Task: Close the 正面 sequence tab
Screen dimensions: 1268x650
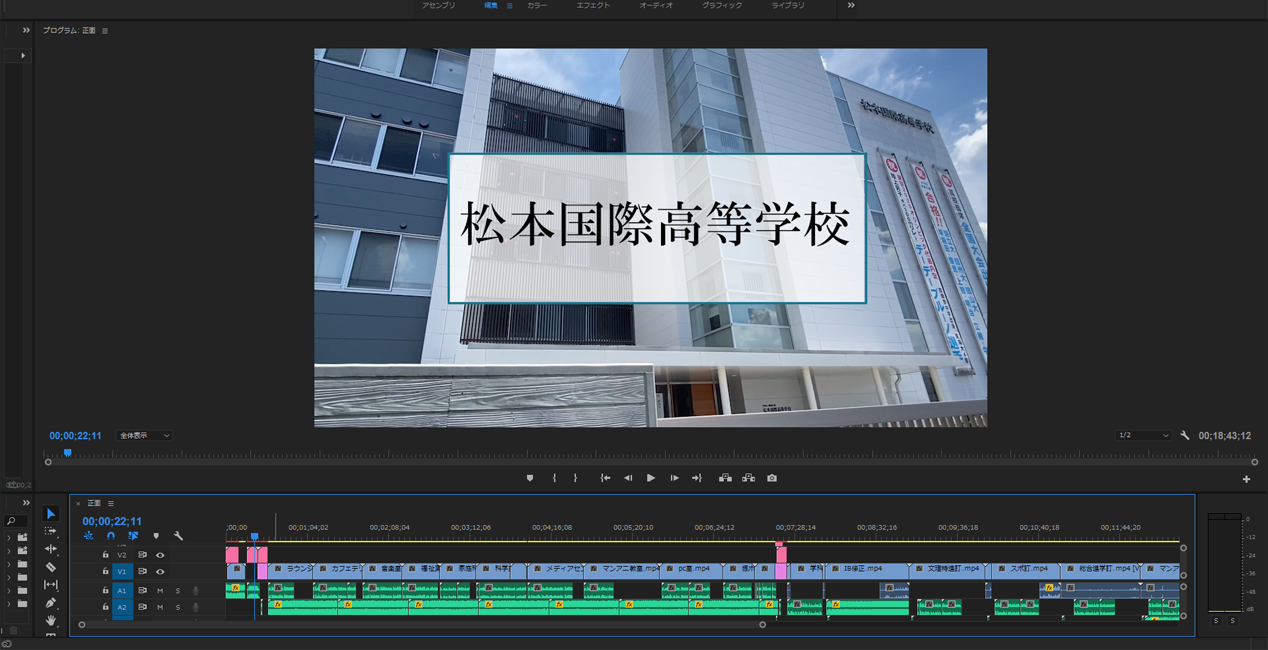Action: [78, 503]
